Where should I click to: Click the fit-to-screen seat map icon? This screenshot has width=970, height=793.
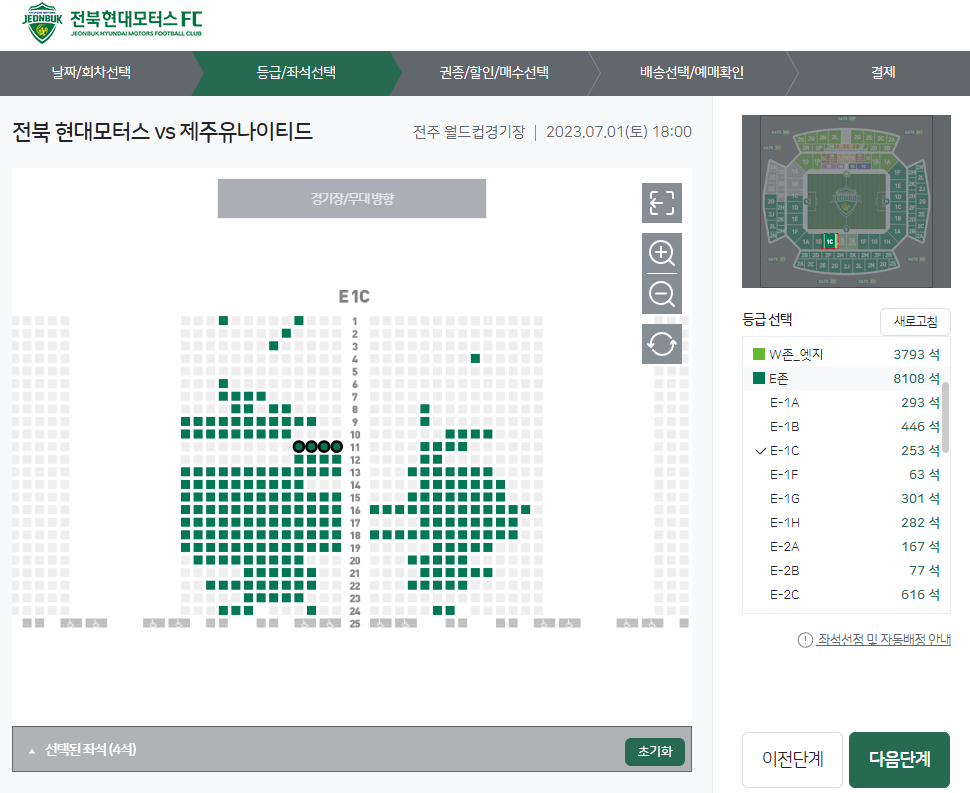point(662,203)
